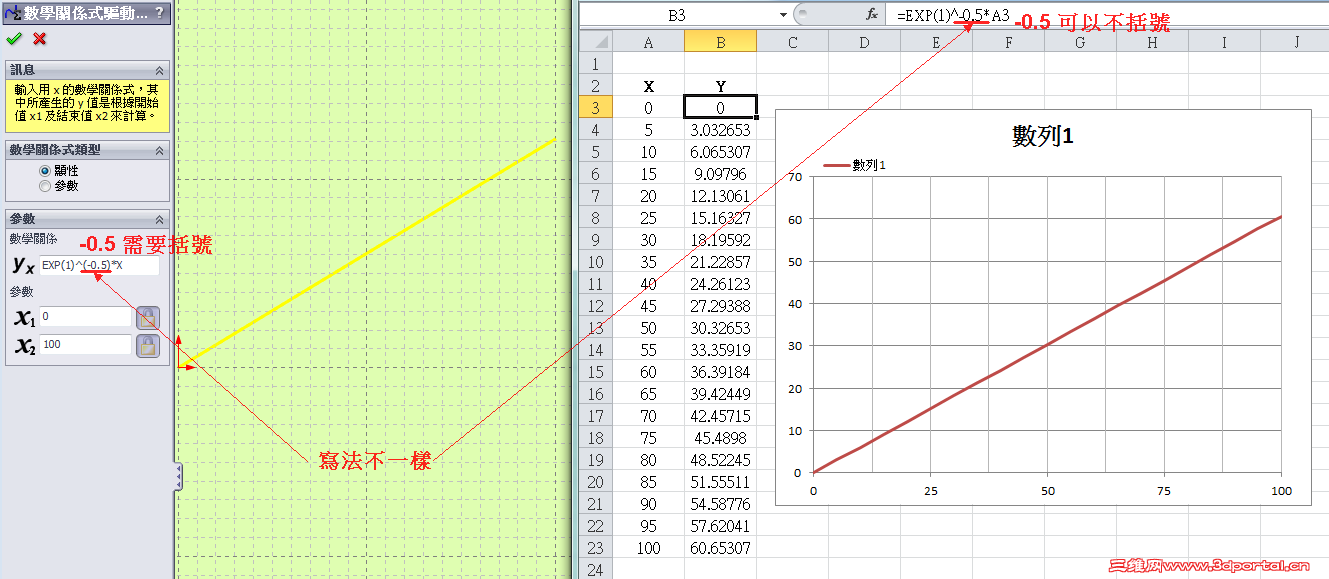Collapse the side panel with the splitter handle
This screenshot has width=1329, height=579.
[178, 476]
